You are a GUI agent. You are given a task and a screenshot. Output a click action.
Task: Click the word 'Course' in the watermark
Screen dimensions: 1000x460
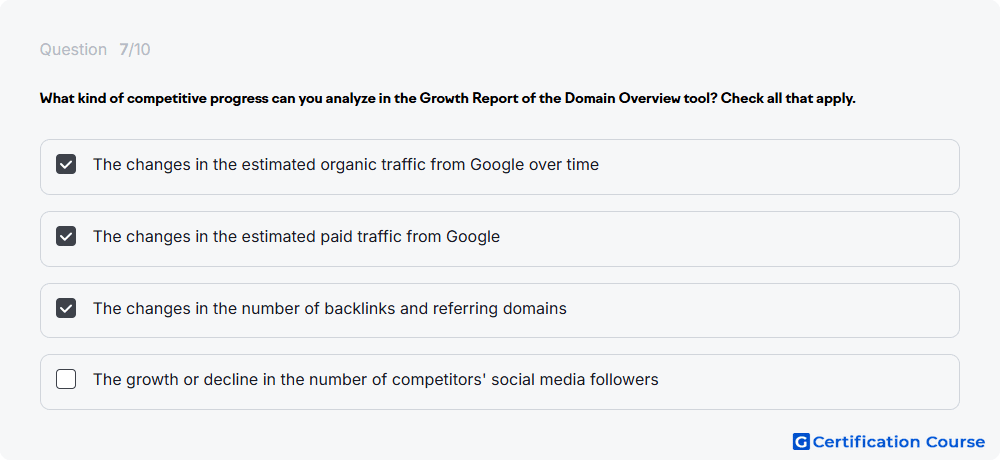[x=955, y=441]
